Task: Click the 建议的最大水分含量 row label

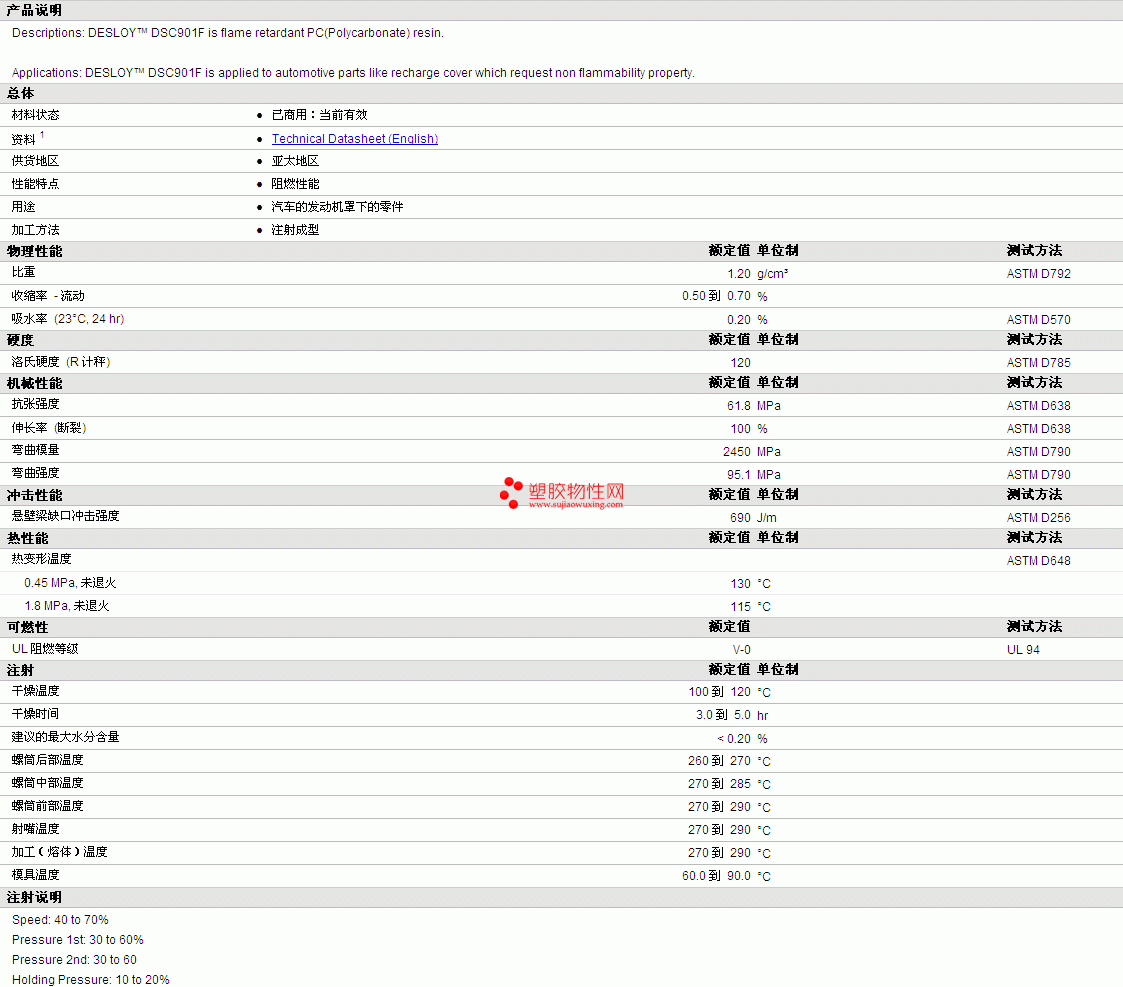Action: point(65,736)
